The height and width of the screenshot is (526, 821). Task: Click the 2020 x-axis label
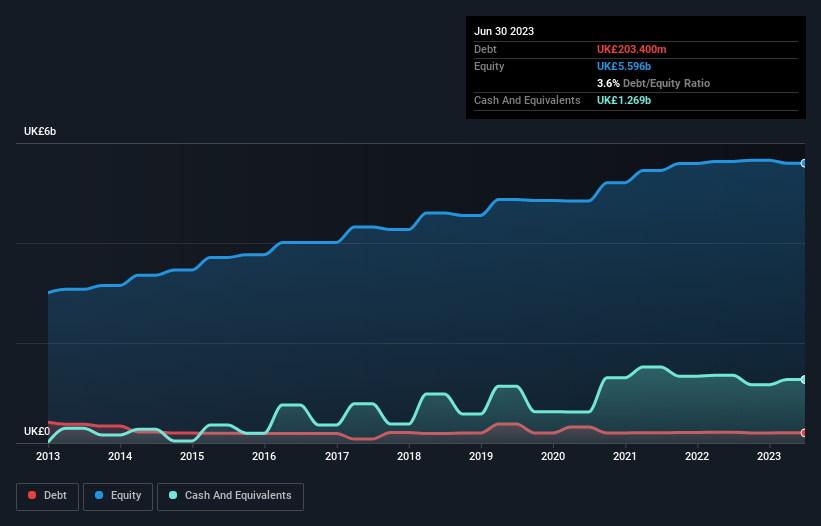553,456
